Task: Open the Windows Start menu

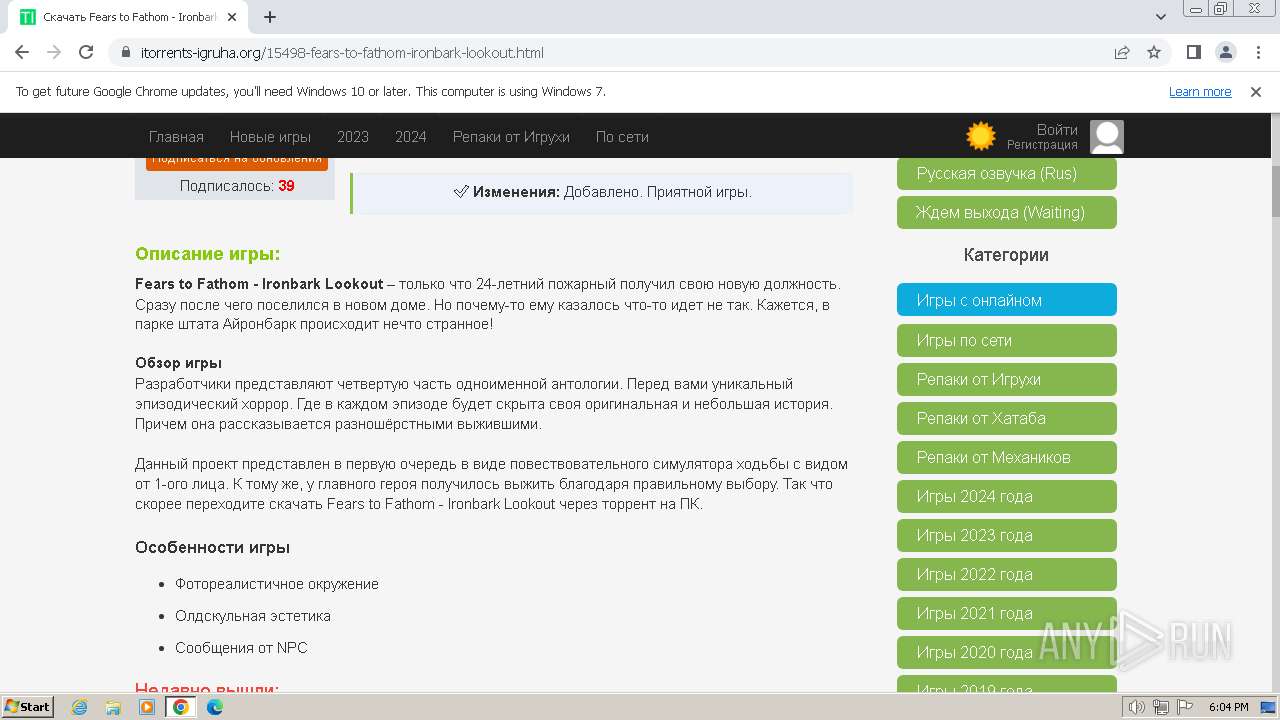Action: 28,706
